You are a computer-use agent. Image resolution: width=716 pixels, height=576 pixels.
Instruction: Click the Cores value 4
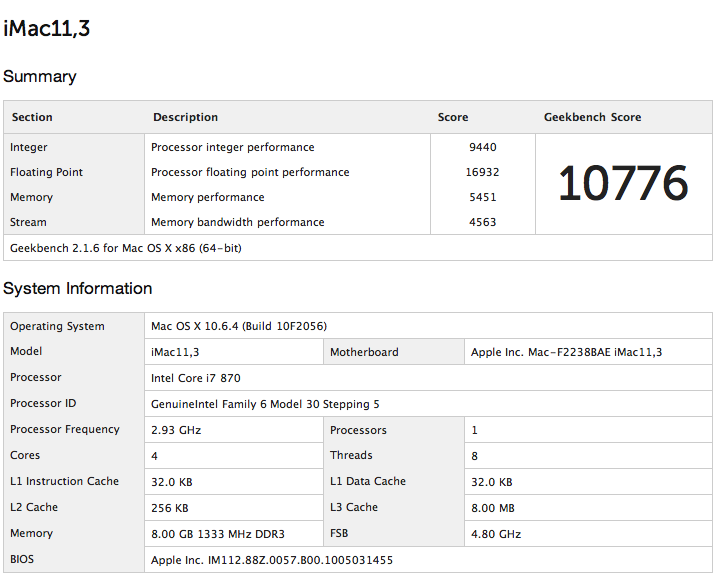(x=154, y=456)
